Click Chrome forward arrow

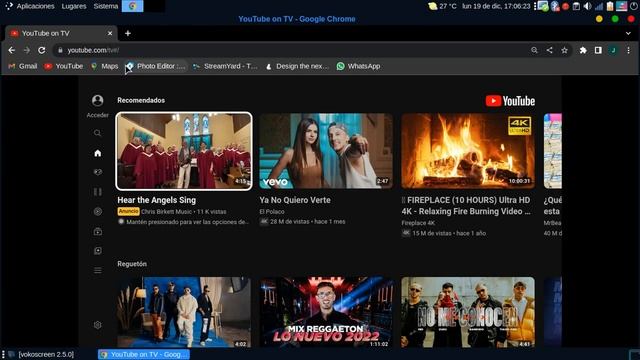(x=27, y=50)
